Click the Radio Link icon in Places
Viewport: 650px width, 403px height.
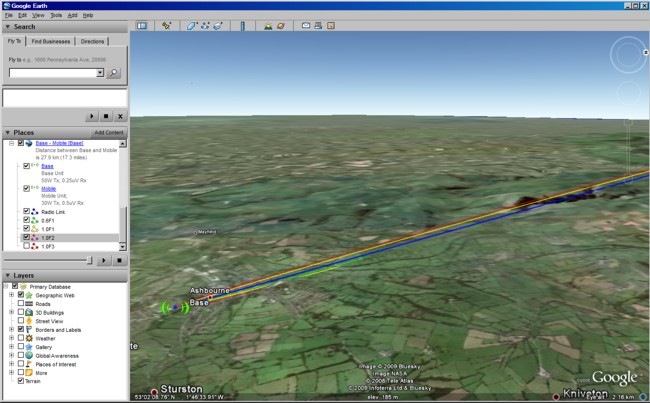click(35, 212)
